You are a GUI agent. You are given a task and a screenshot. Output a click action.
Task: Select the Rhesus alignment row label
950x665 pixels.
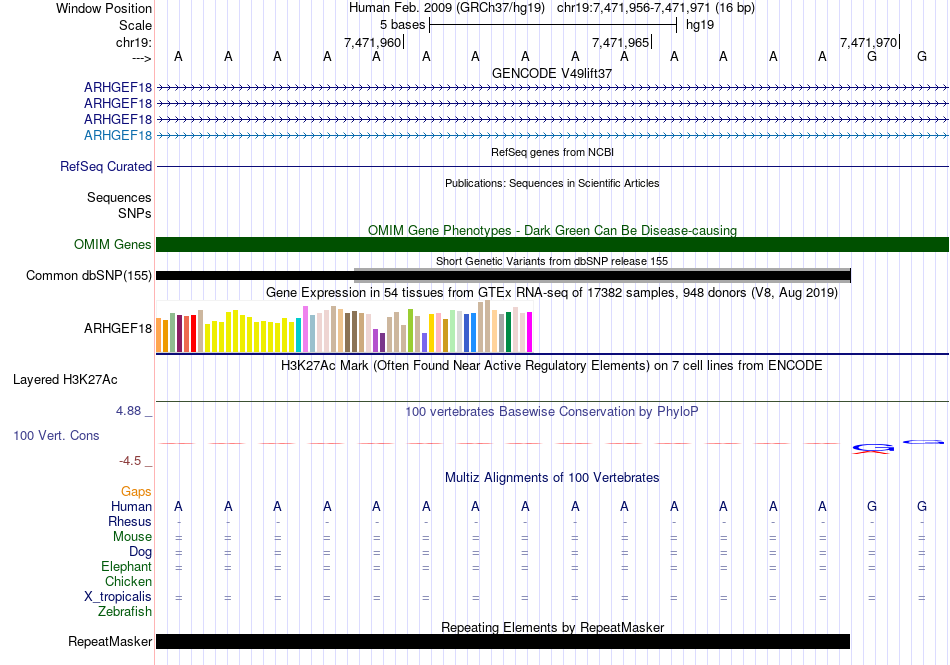(x=130, y=521)
